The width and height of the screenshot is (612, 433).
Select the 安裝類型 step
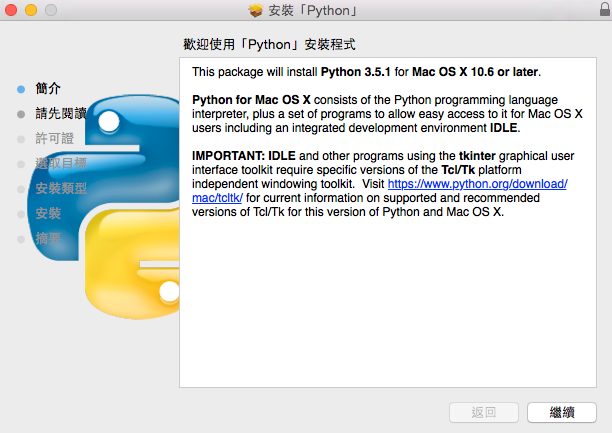pos(61,188)
